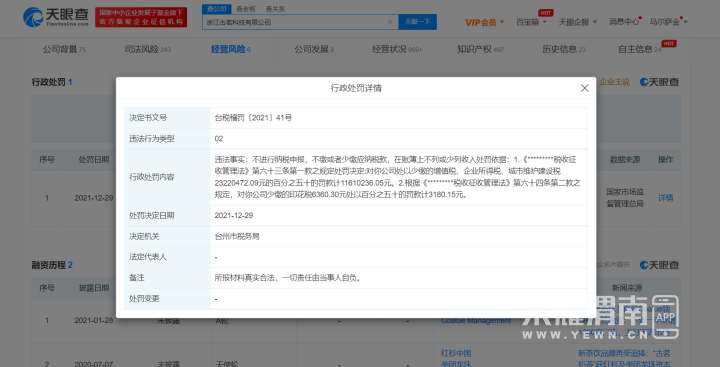Open the 马尔萨金 user menu
Screen dimensions: 720x367
pyautogui.click(x=669, y=22)
